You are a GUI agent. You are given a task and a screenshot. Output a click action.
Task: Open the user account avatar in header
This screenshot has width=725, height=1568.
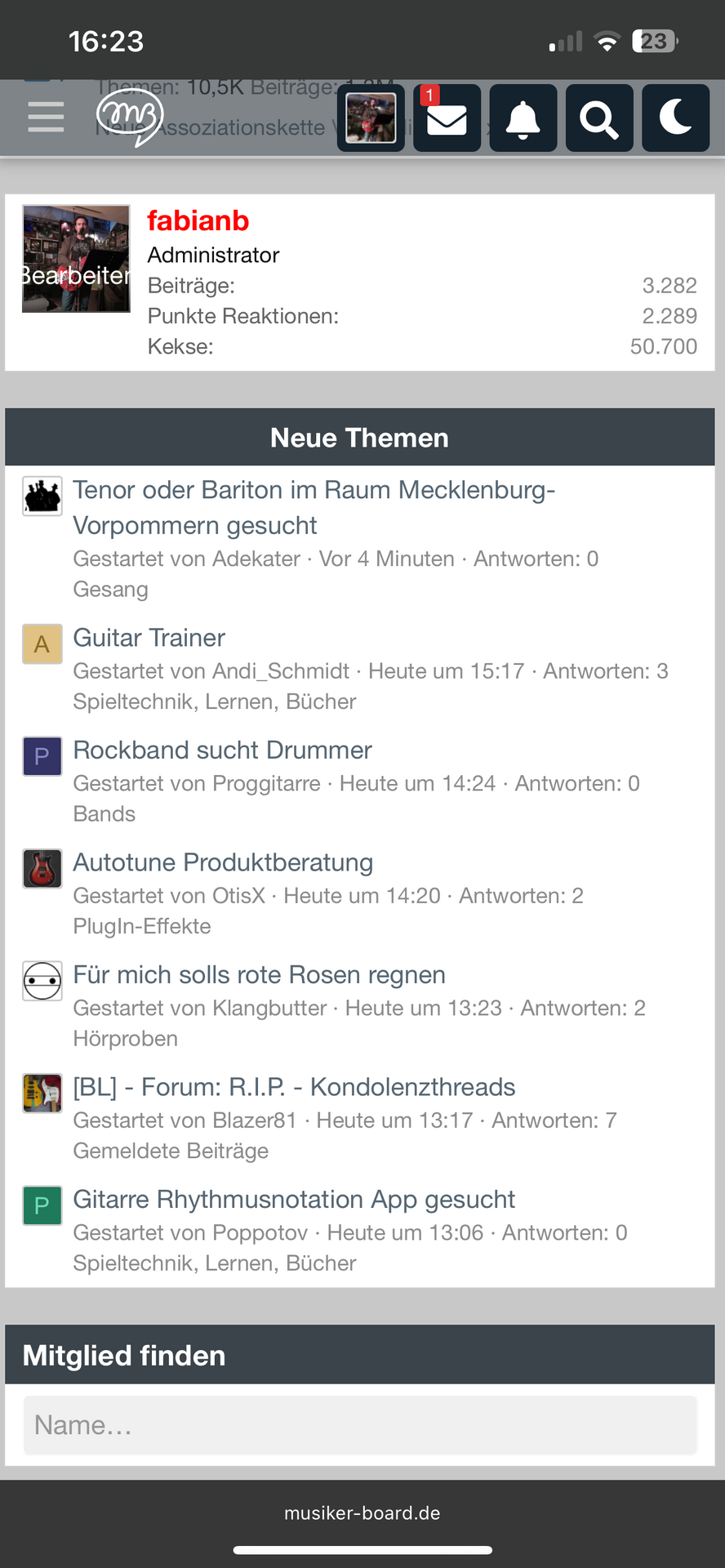pos(371,118)
